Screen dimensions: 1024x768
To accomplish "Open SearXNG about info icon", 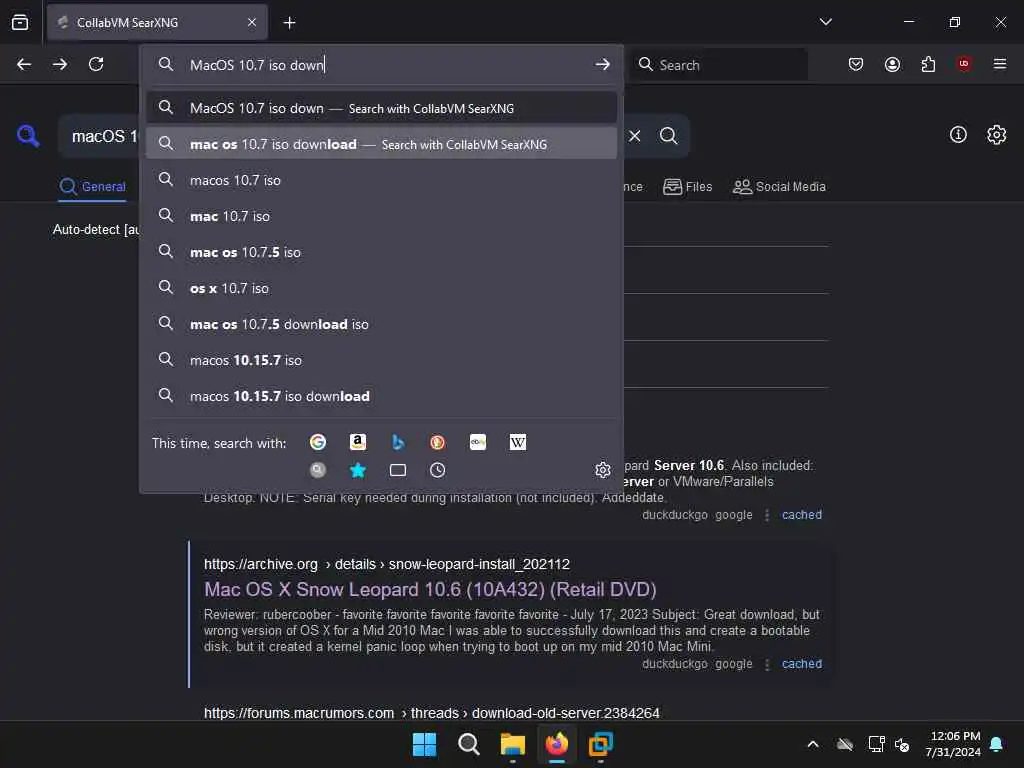I will click(x=958, y=135).
